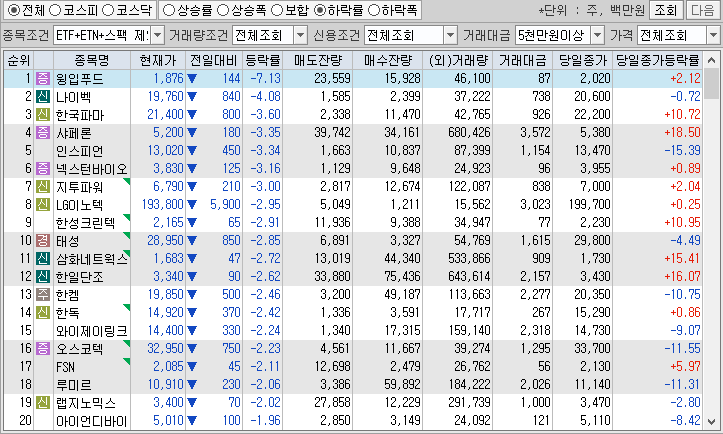
Task: Sort by the 매도잔량 column header
Action: click(318, 60)
